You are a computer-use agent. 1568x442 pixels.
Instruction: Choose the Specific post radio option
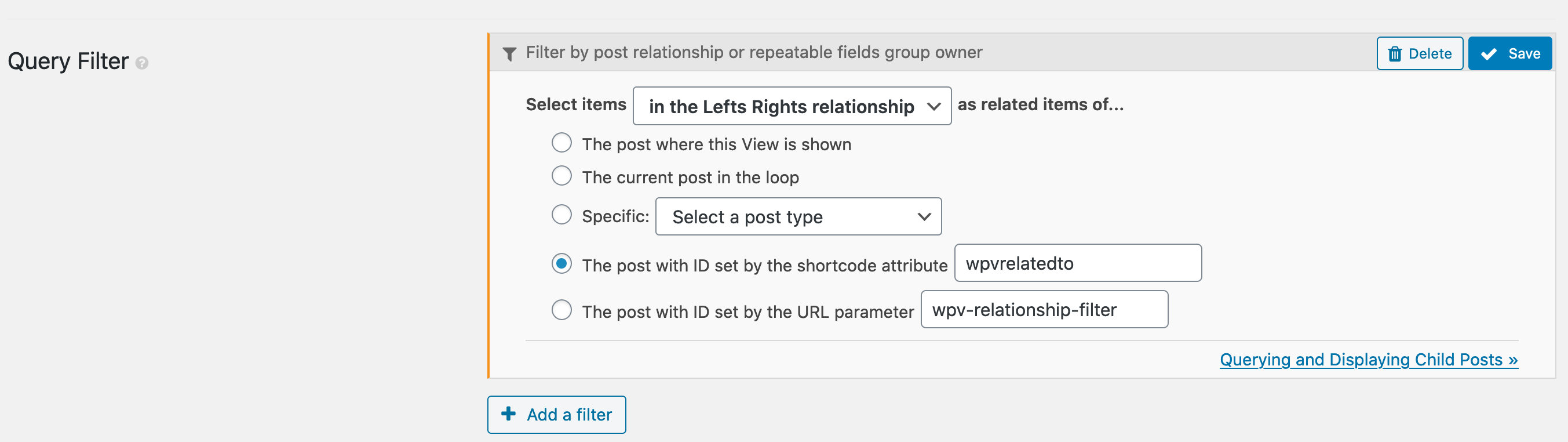(x=561, y=215)
